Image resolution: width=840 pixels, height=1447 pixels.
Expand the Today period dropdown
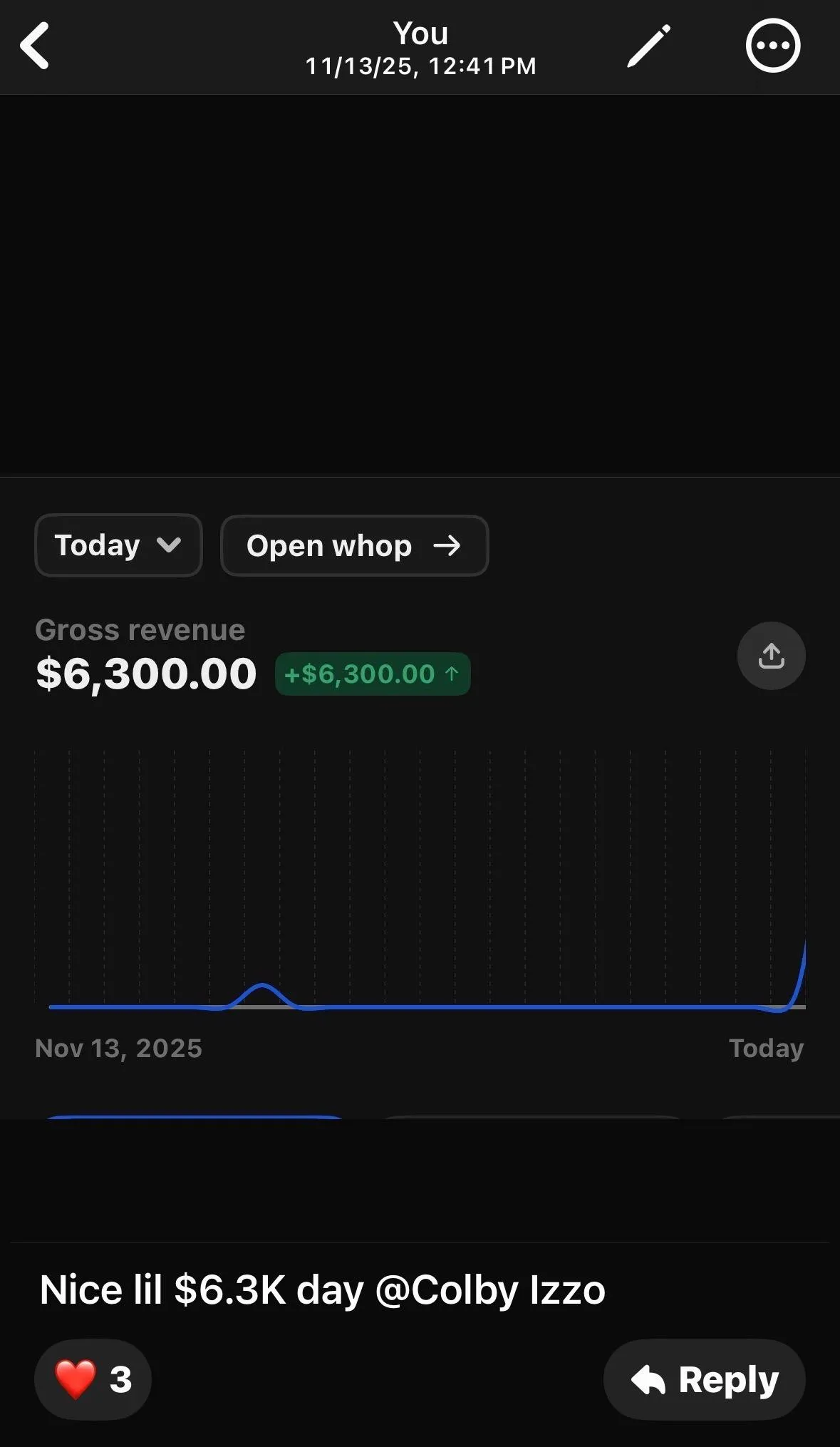click(x=118, y=545)
